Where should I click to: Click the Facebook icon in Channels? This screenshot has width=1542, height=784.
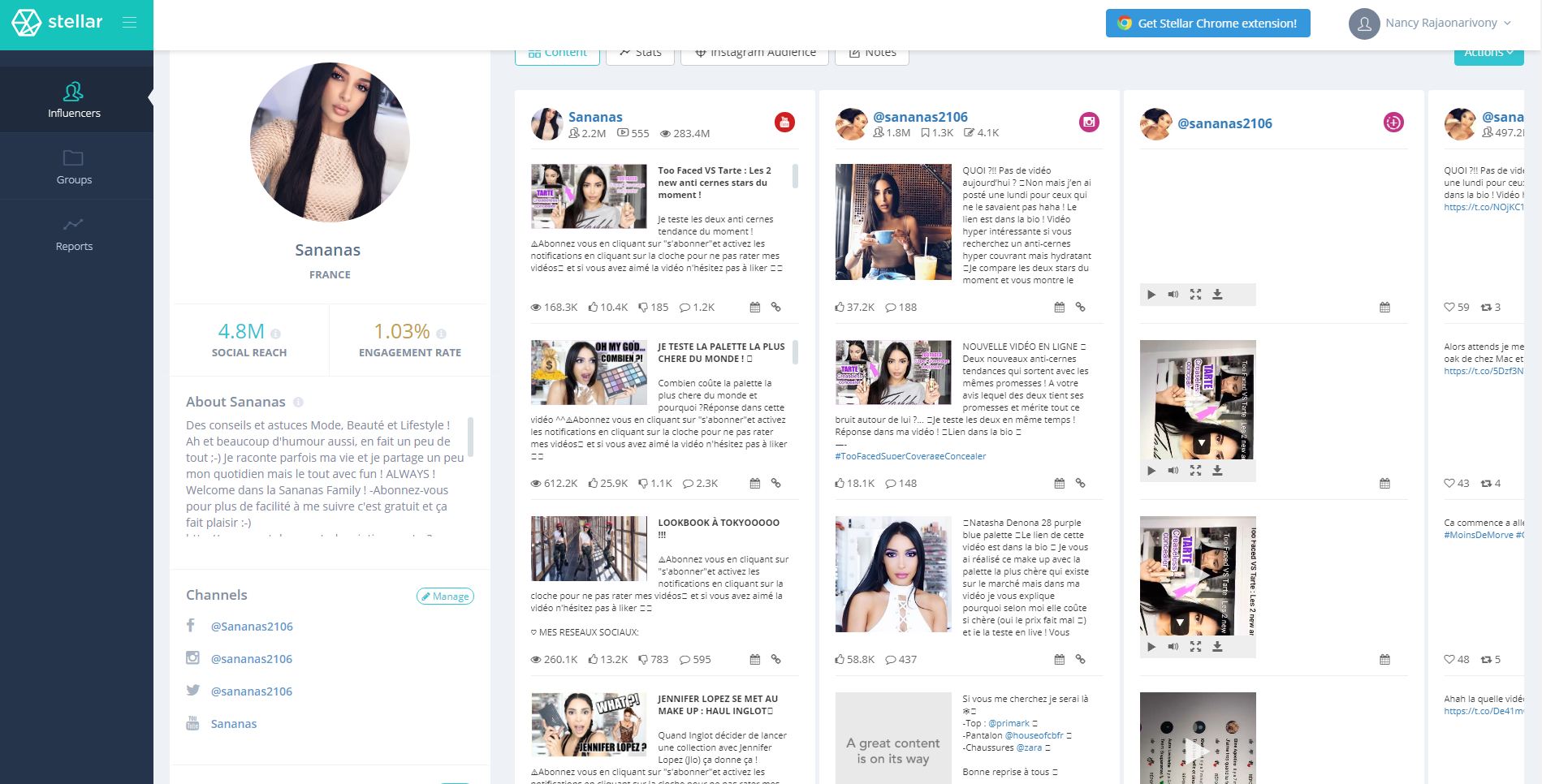(x=191, y=626)
